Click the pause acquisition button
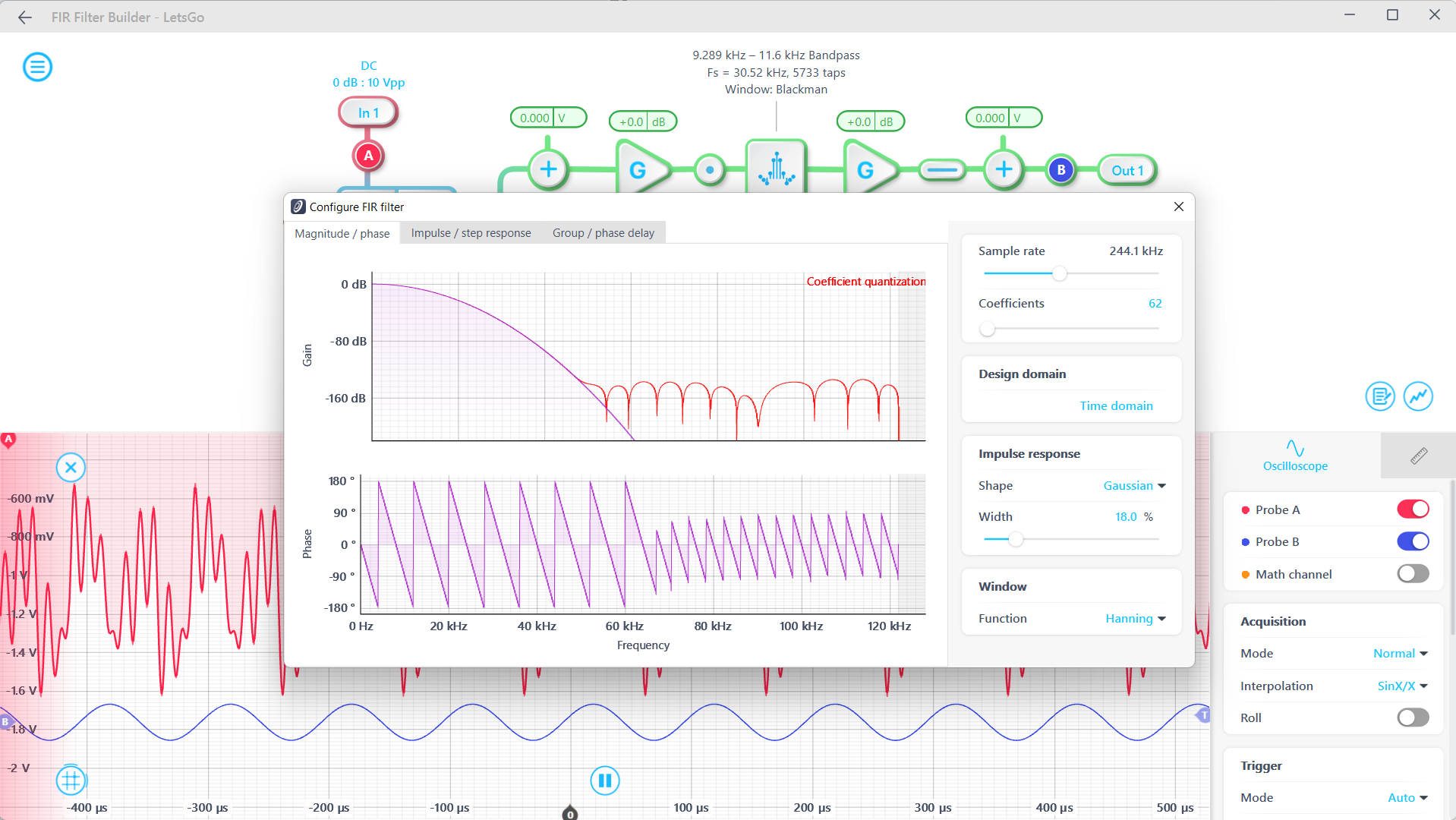The width and height of the screenshot is (1456, 820). (x=605, y=781)
